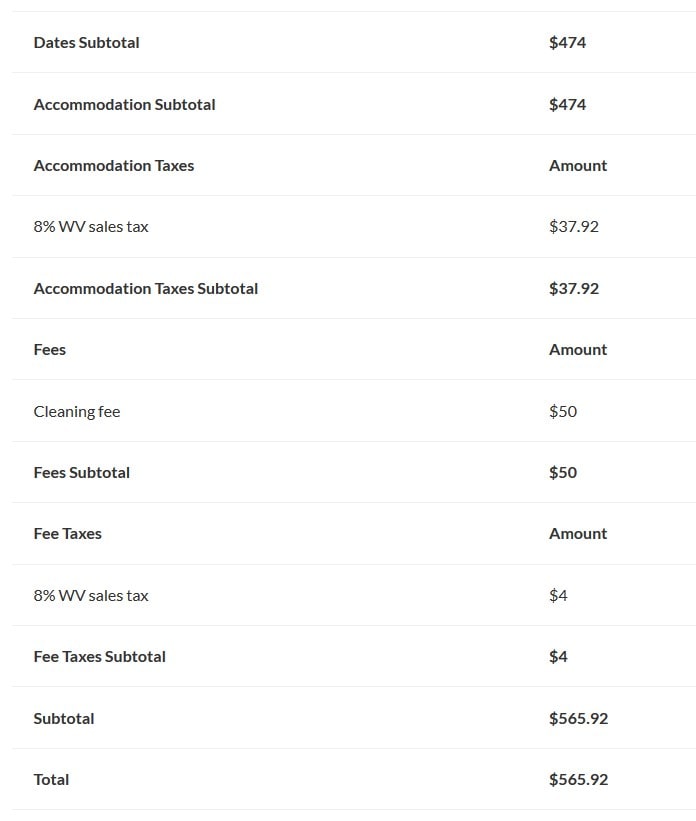Select the Accommodation Subtotal $474 value
Screen dimensions: 696x821
point(567,104)
